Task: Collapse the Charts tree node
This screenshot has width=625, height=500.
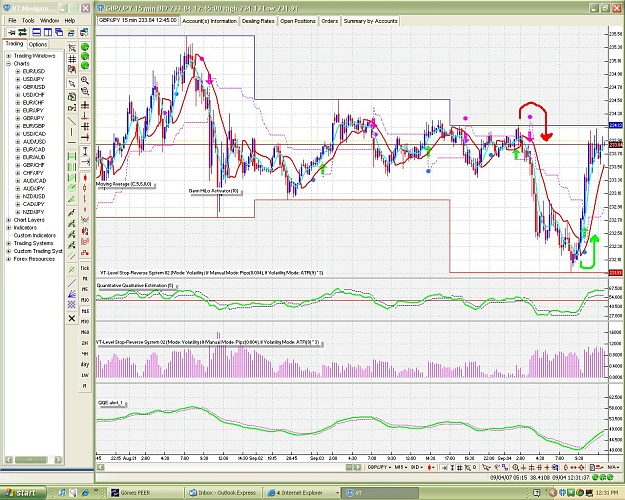Action: click(x=8, y=63)
